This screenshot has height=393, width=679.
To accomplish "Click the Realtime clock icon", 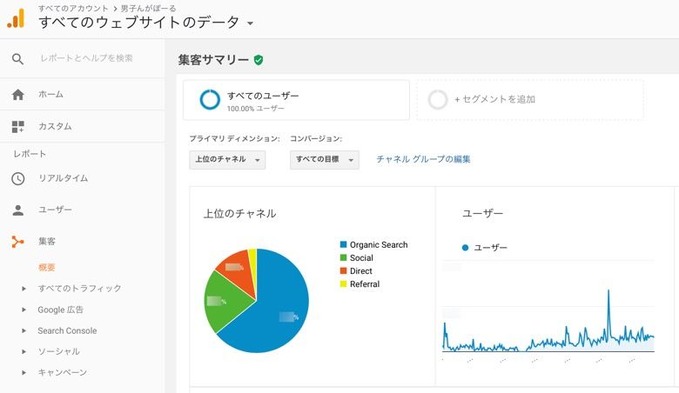I will pyautogui.click(x=18, y=178).
